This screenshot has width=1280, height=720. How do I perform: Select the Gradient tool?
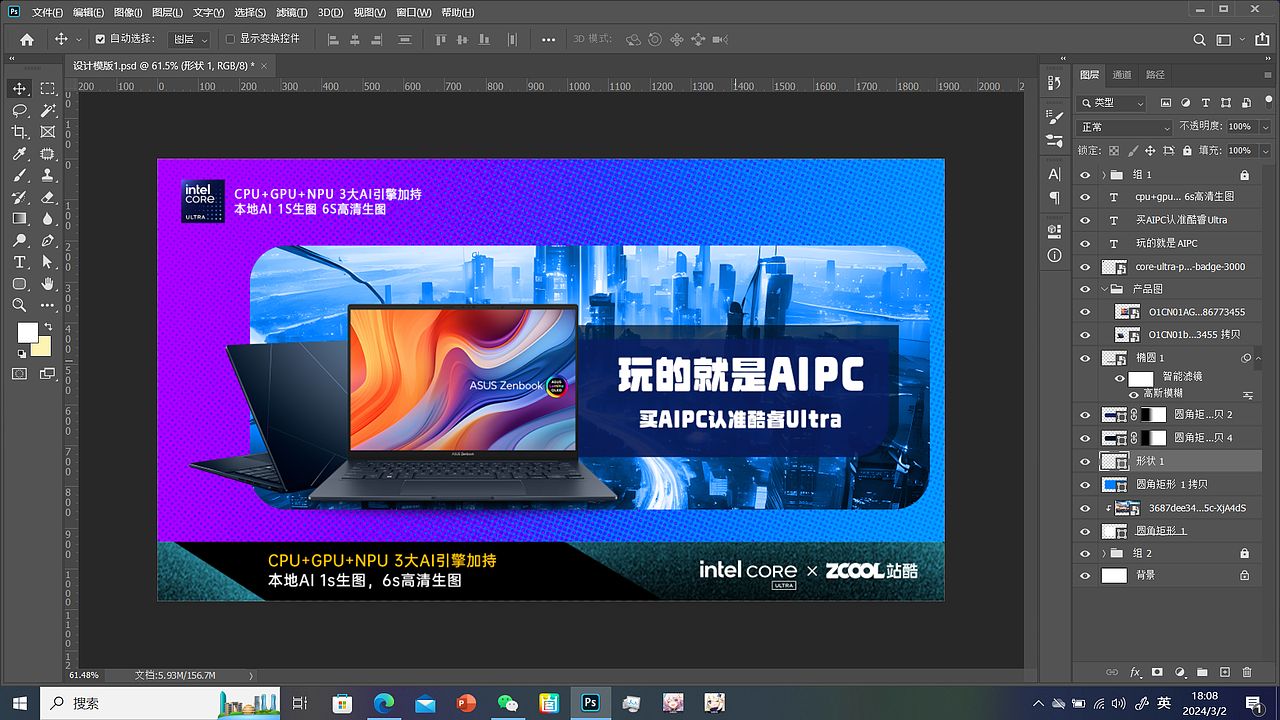(x=19, y=218)
